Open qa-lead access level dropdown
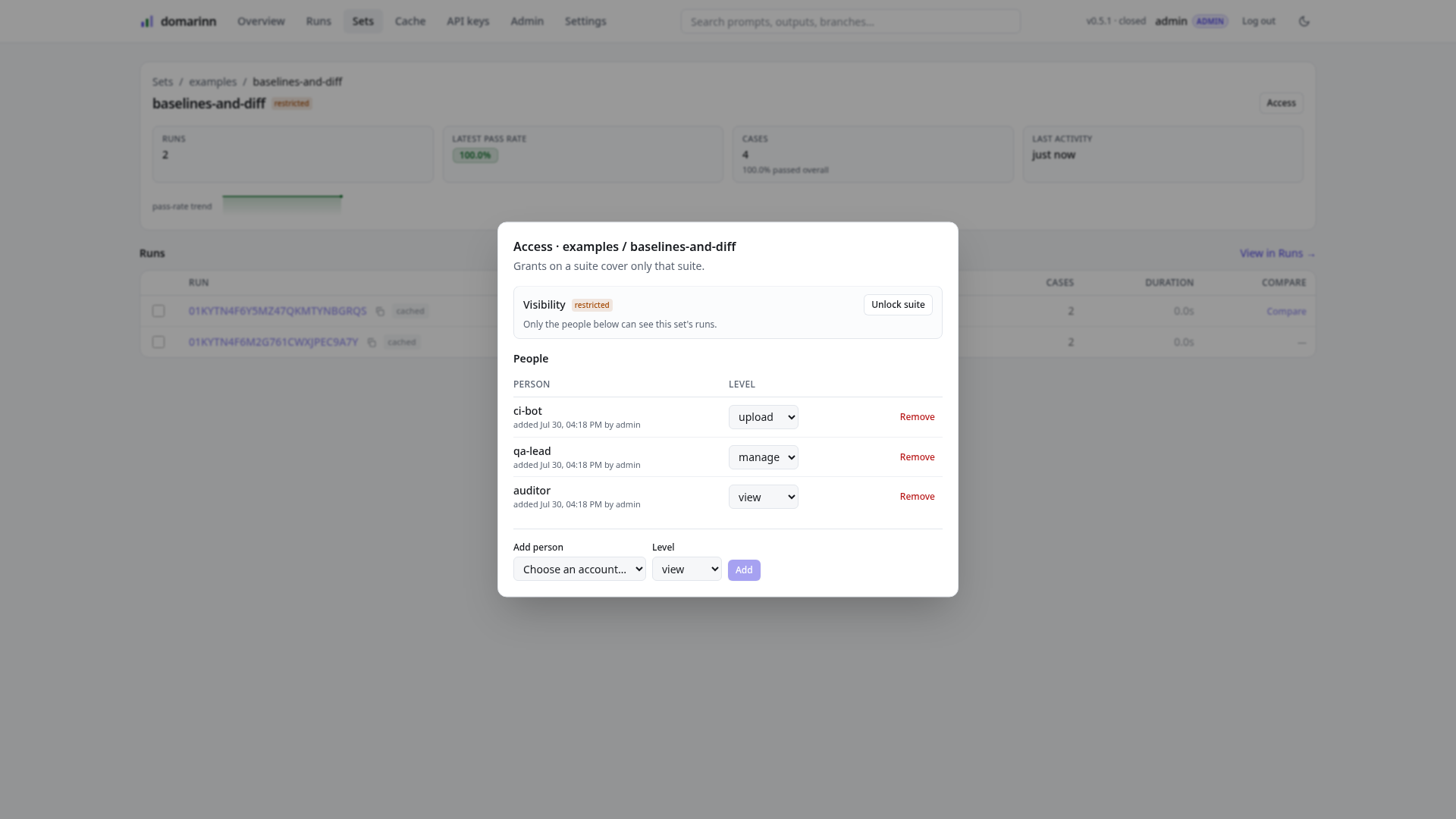Screen dimensions: 1456x819 [x=763, y=457]
